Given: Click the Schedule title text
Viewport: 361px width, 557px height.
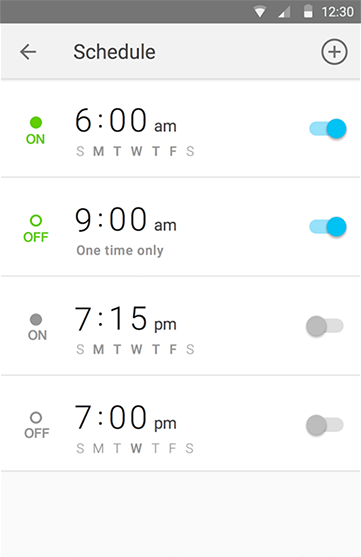Looking at the screenshot, I should 114,52.
